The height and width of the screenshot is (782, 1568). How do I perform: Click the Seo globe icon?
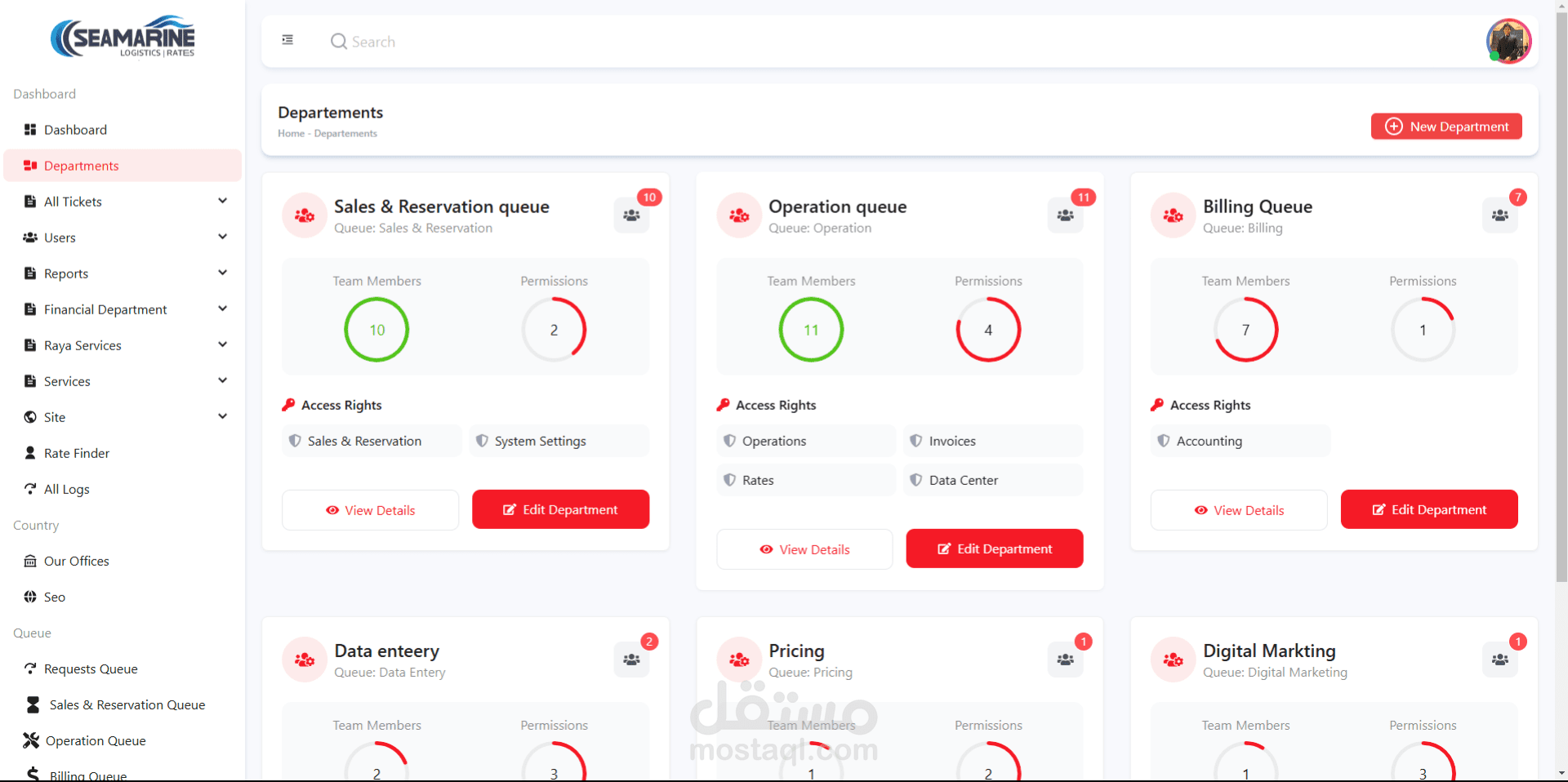pyautogui.click(x=30, y=597)
